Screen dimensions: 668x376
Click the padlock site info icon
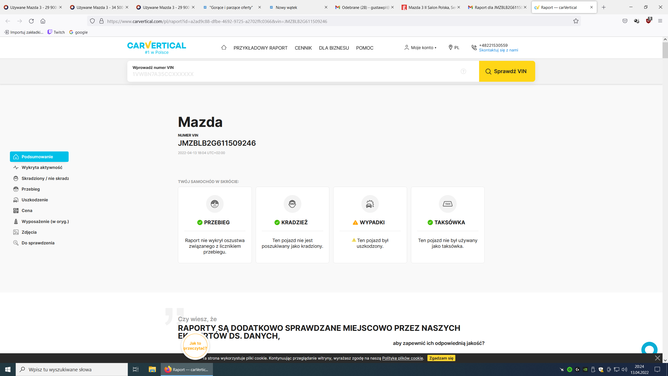click(101, 21)
